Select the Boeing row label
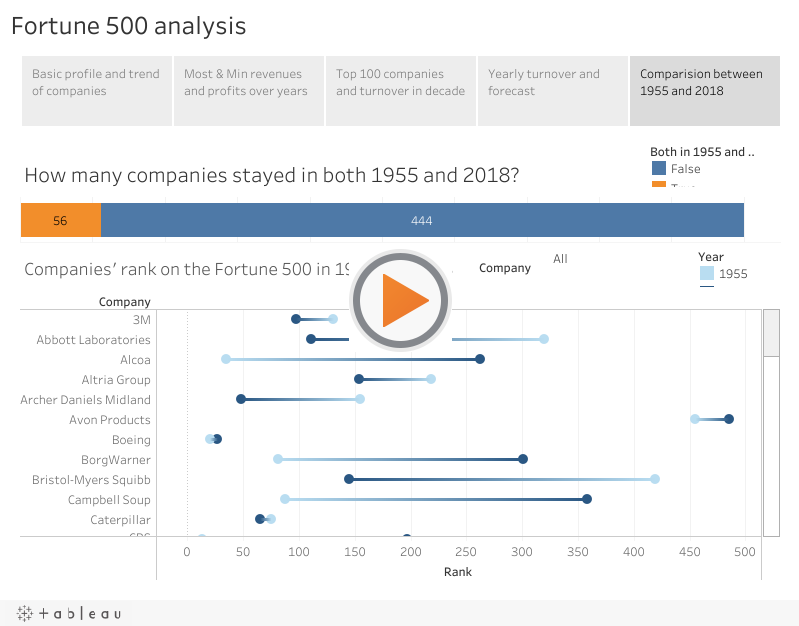799x626 pixels. click(131, 439)
